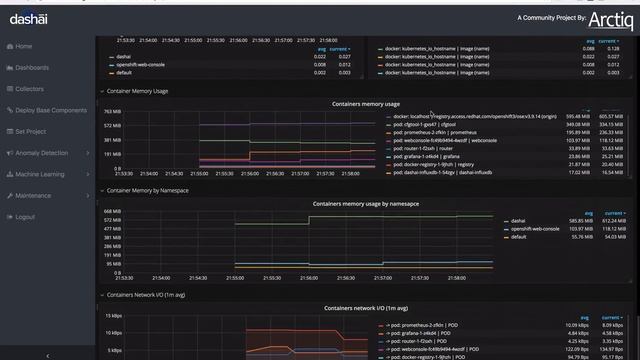
Task: Select '-> pod: docker-registry-1 | POD' network entry
Action: pos(425,357)
